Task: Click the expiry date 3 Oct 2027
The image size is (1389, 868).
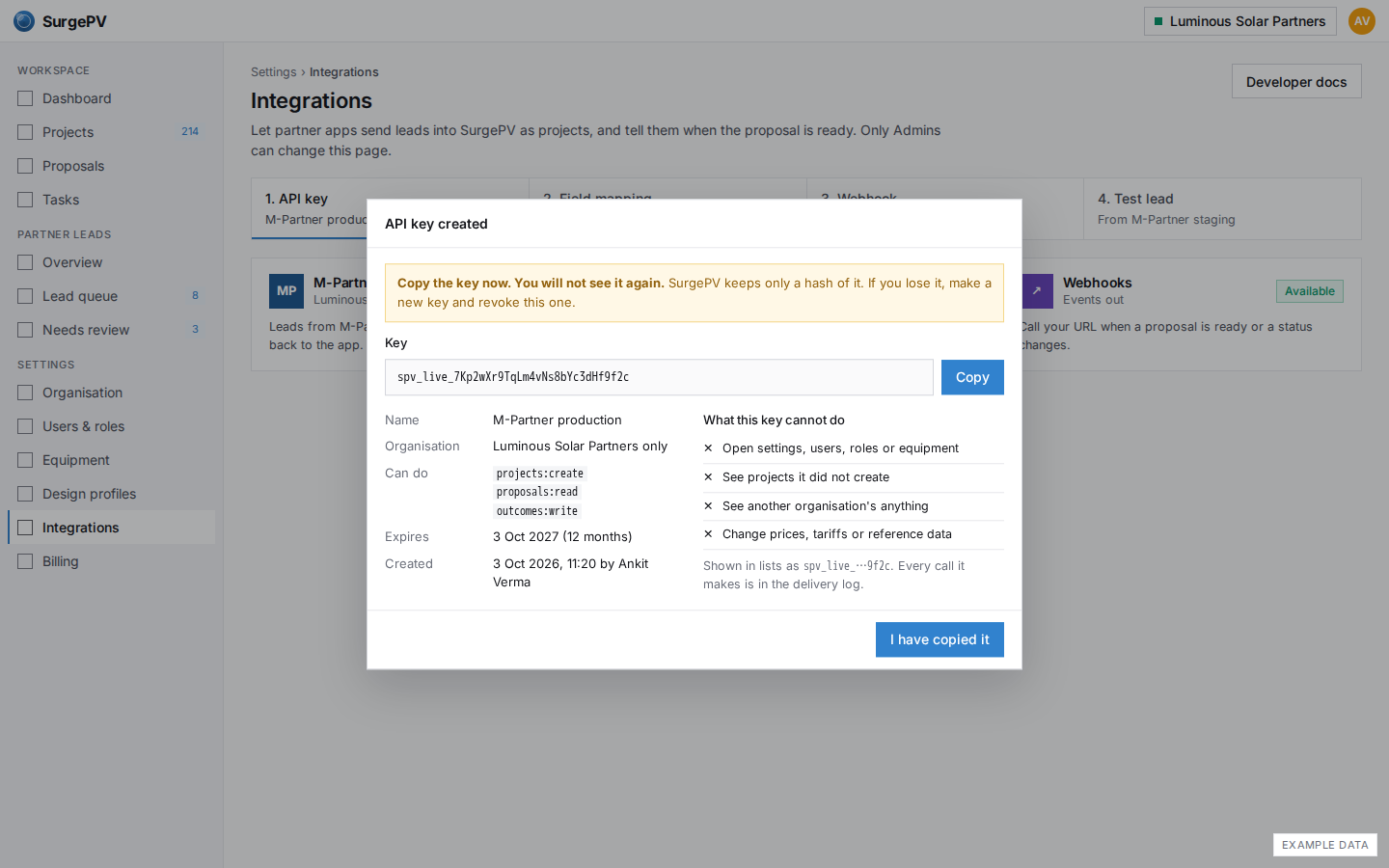Action: 526,537
